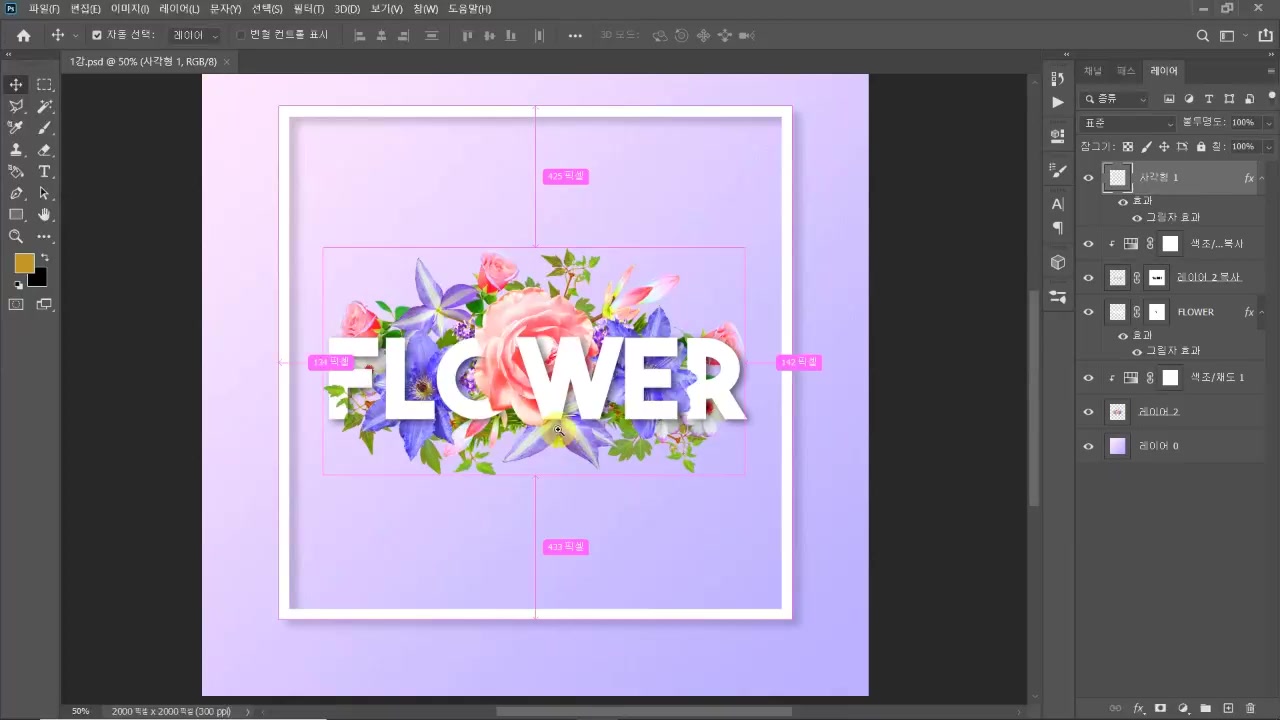Switch to the 채널 tab
This screenshot has height=720, width=1280.
point(1093,71)
